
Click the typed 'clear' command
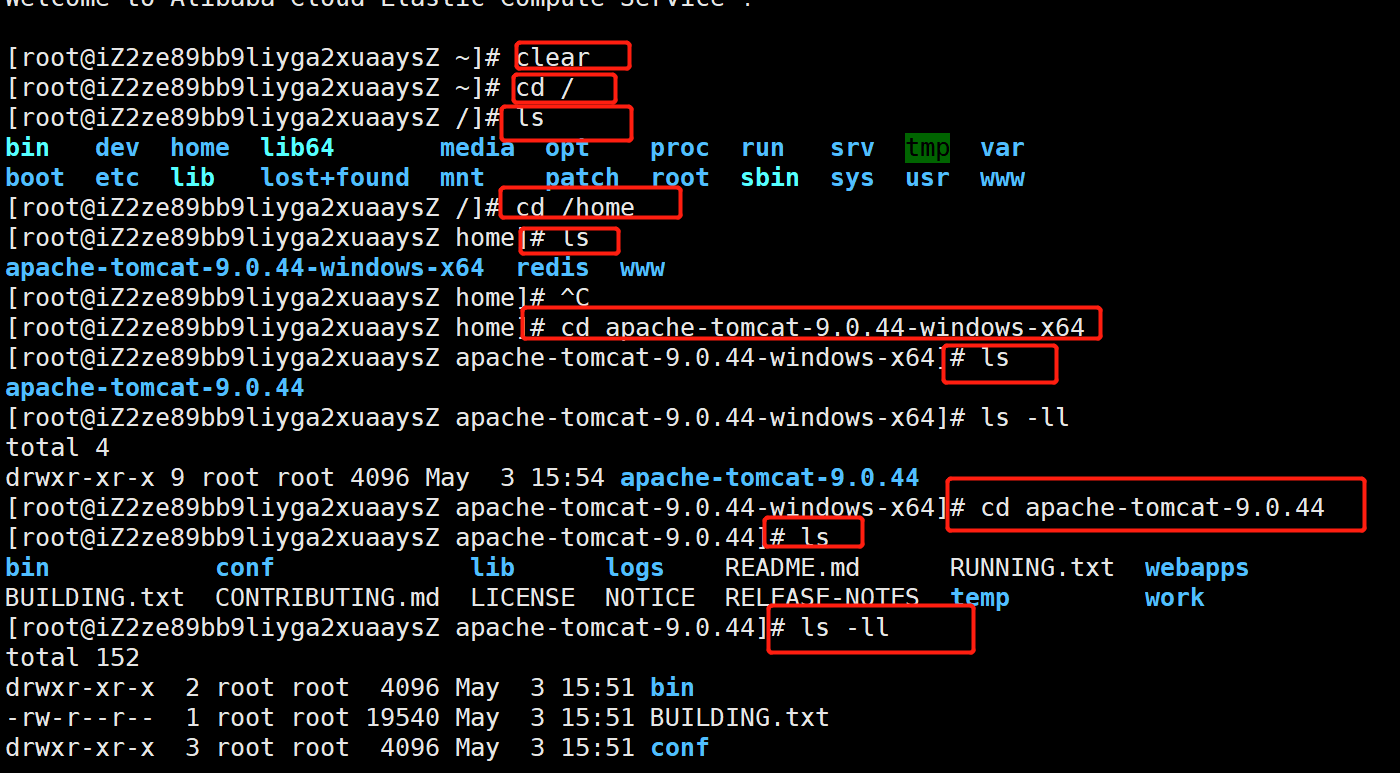(553, 58)
